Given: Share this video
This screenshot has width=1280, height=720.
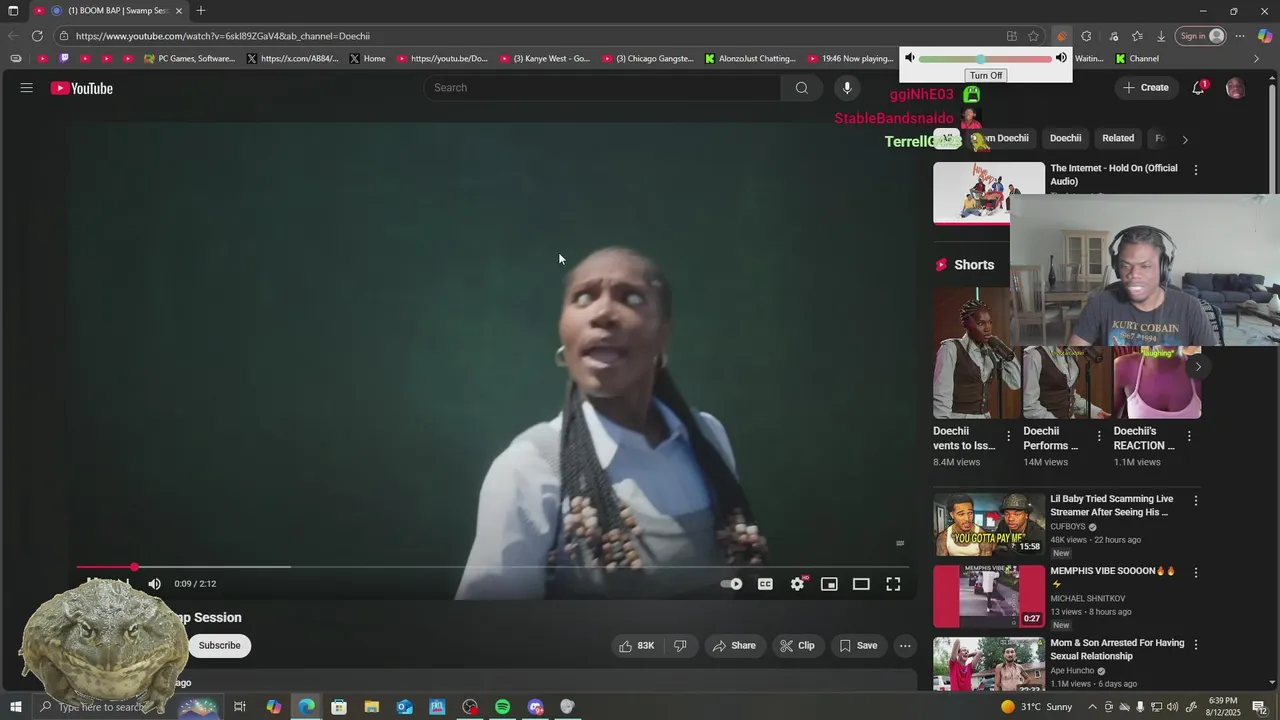Looking at the screenshot, I should click(734, 646).
